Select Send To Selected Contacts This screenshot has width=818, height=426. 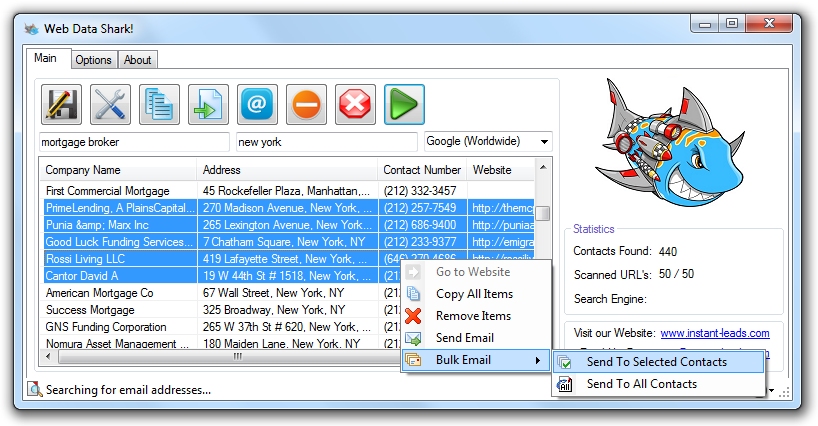point(658,362)
